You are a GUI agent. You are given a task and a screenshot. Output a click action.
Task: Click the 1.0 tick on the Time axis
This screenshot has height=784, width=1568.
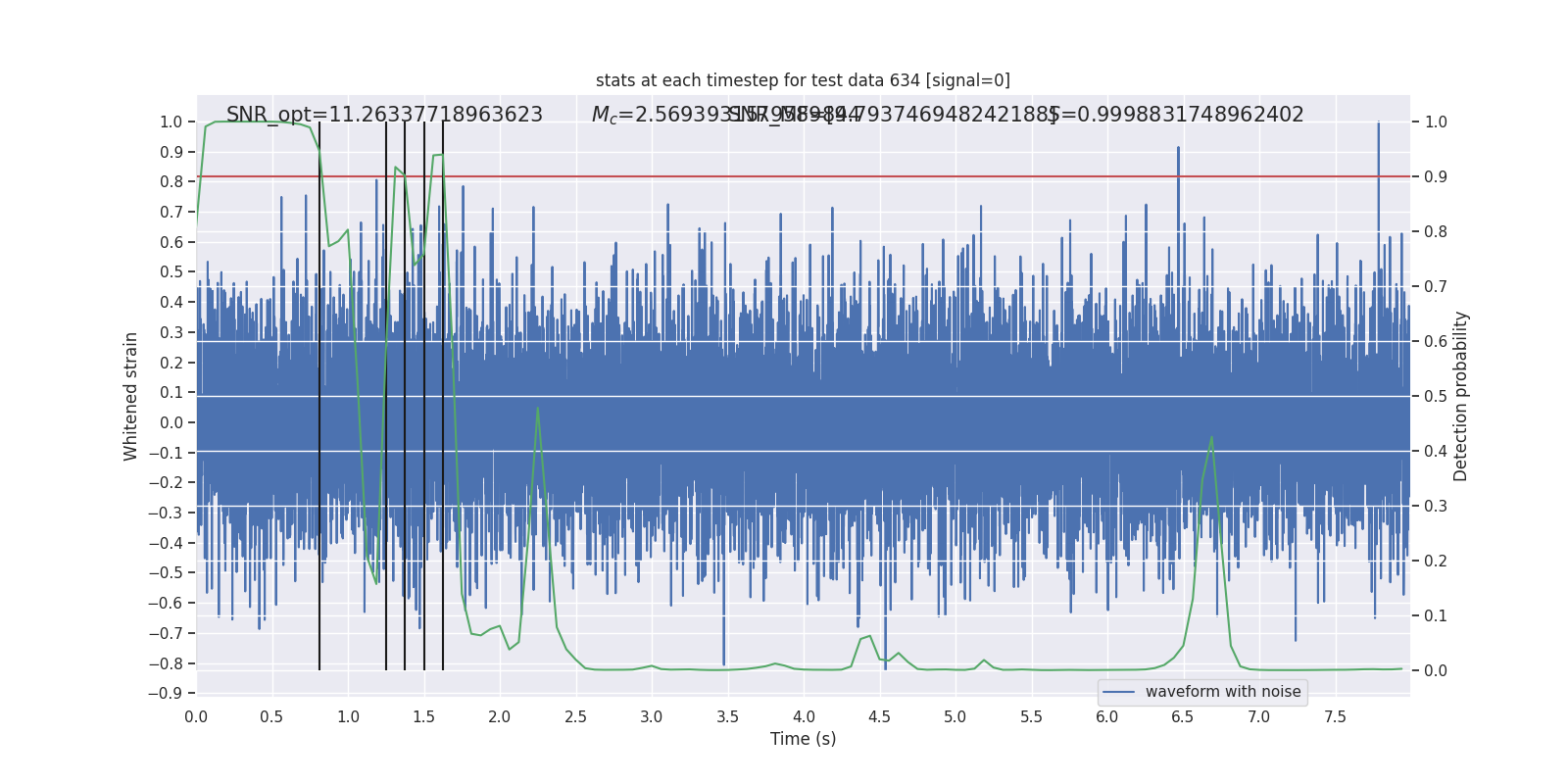click(x=348, y=716)
